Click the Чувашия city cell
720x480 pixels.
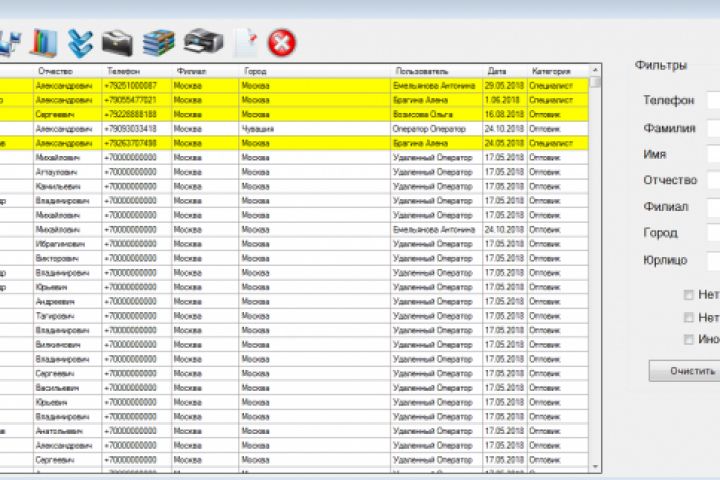tap(315, 129)
